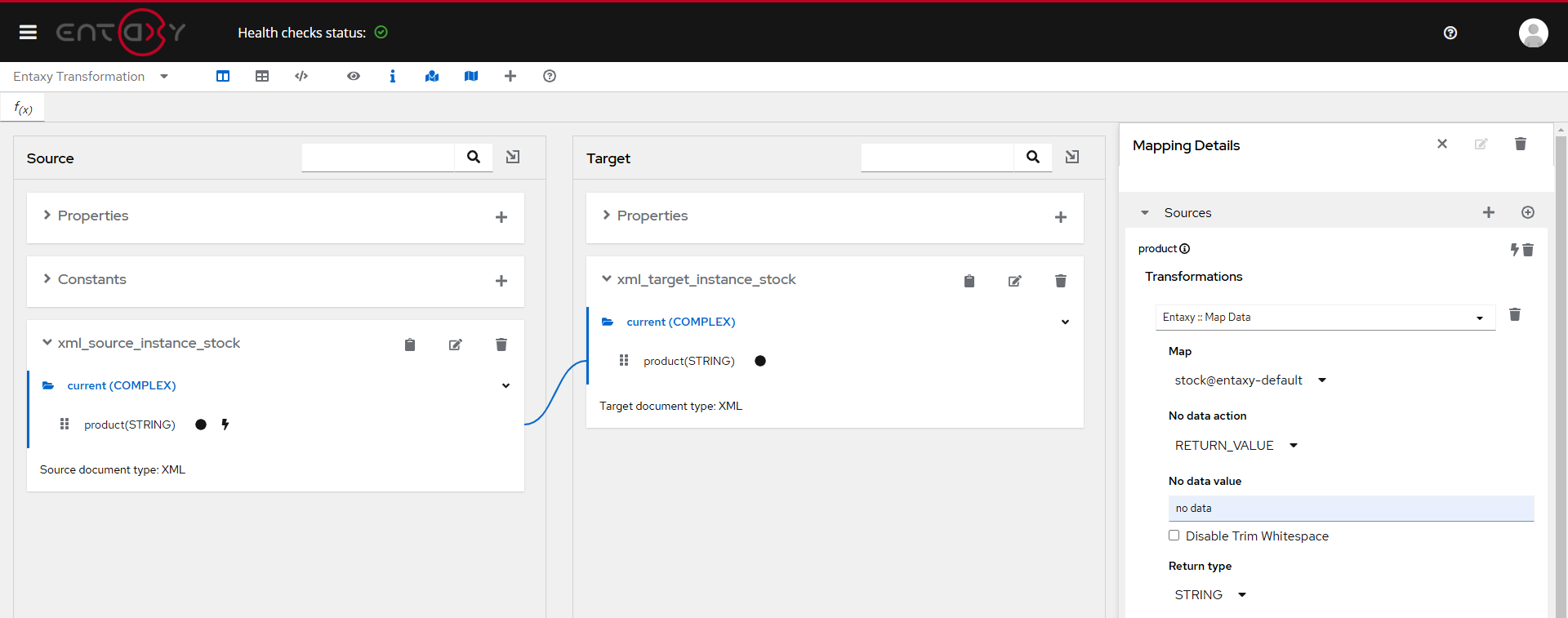1568x618 pixels.
Task: Toggle the target product field mapping dot
Action: (x=760, y=361)
